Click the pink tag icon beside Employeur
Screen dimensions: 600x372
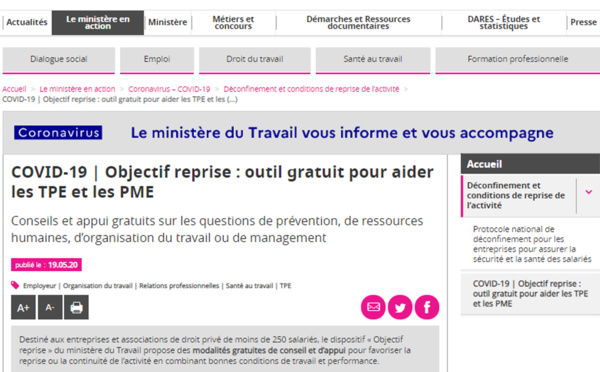pyautogui.click(x=15, y=285)
